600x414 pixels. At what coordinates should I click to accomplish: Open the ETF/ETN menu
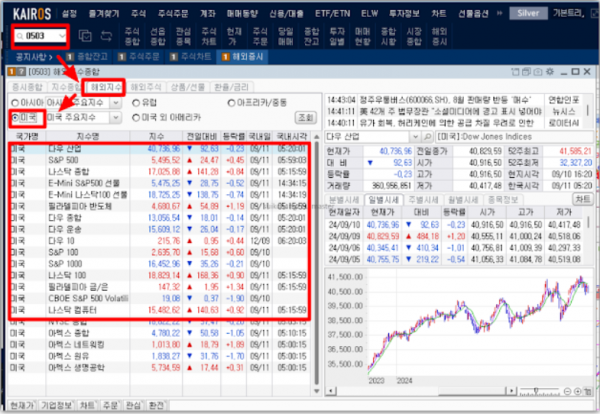[x=333, y=14]
